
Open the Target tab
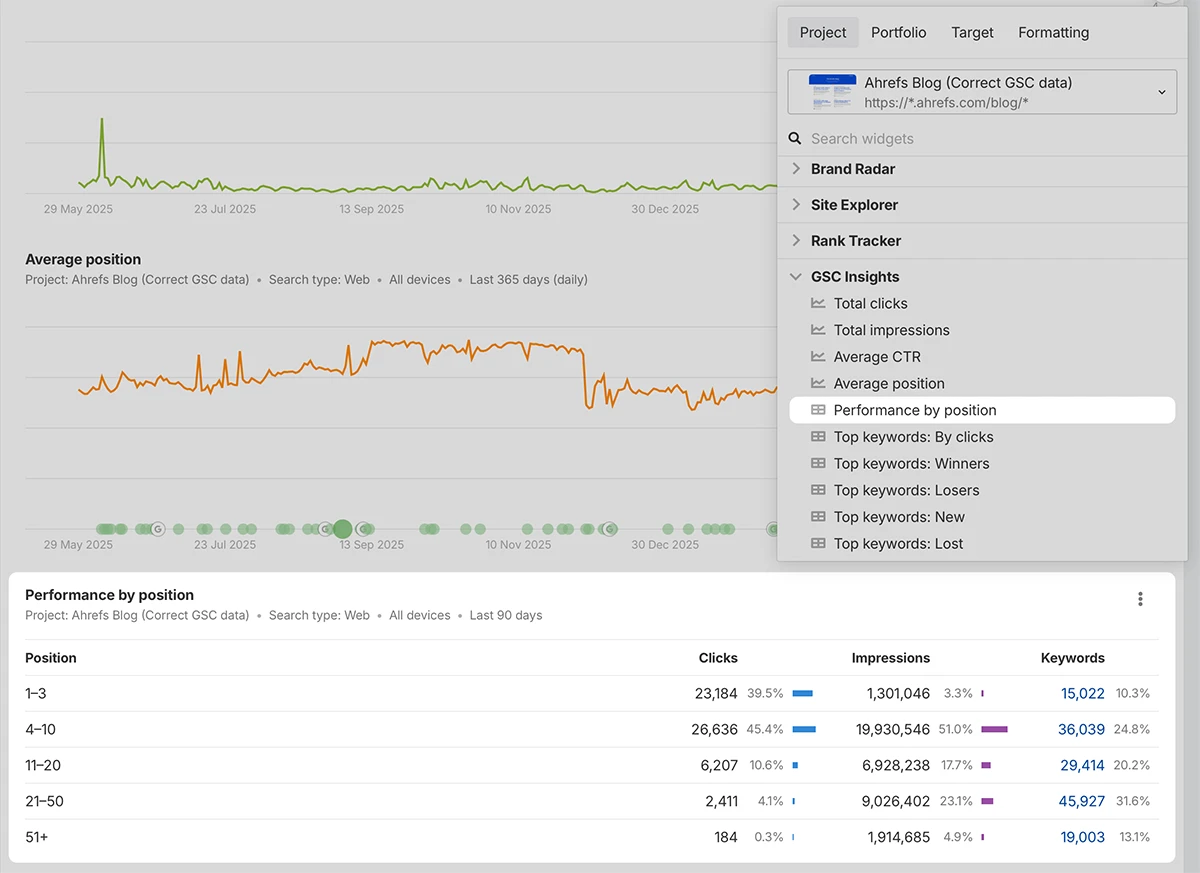(x=972, y=32)
